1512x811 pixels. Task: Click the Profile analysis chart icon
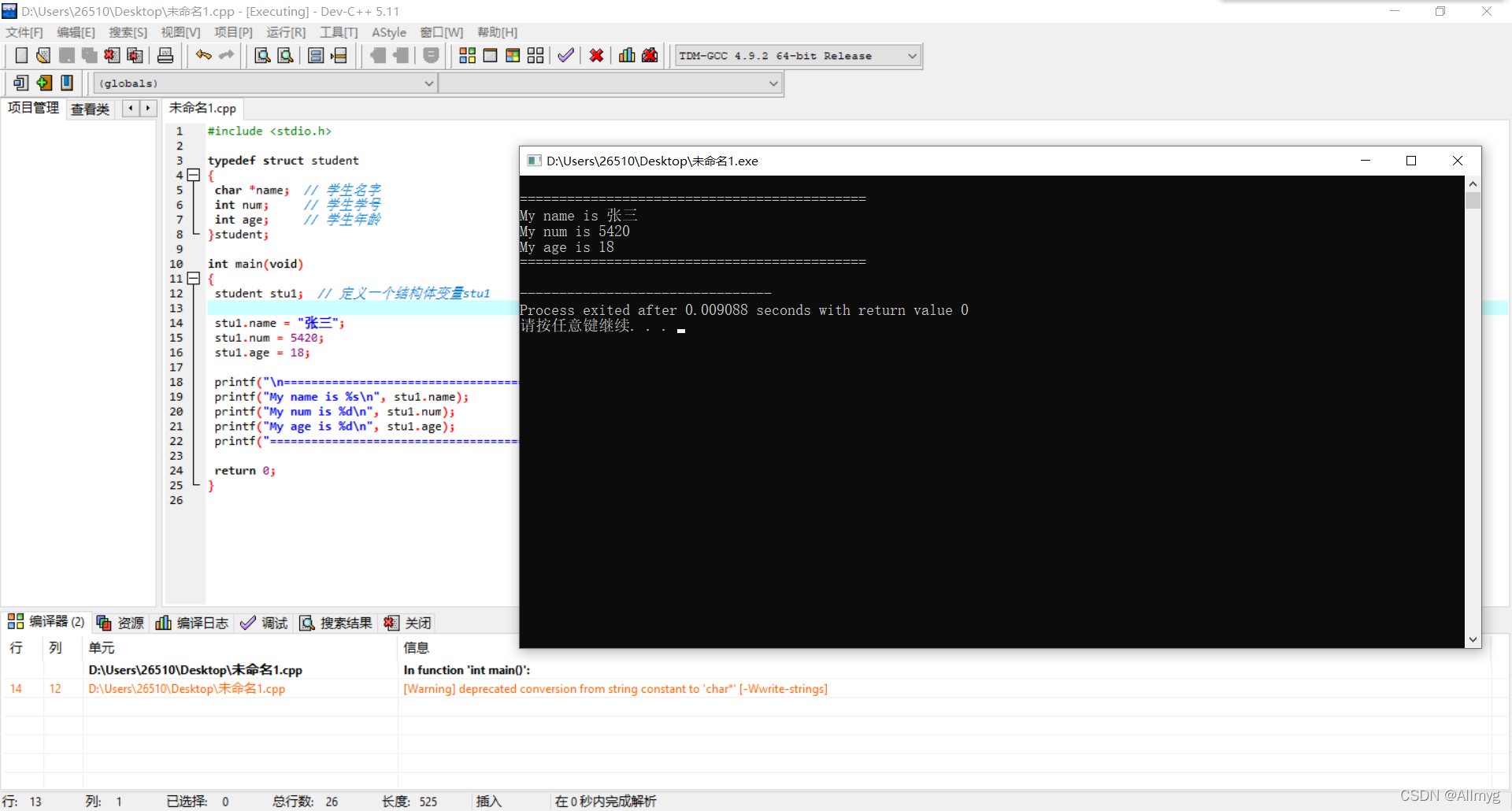click(x=627, y=55)
